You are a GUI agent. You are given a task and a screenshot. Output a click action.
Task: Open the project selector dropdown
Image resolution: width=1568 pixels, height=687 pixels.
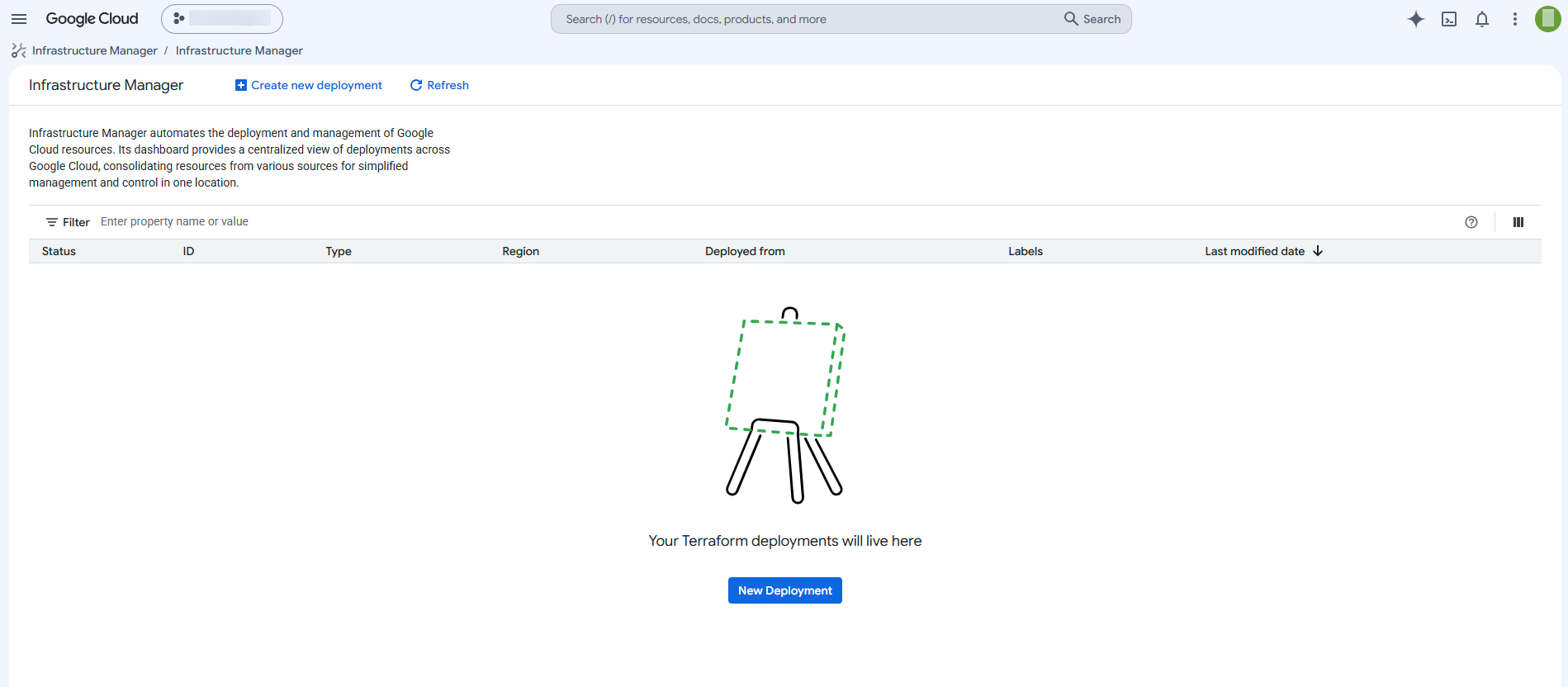point(221,19)
